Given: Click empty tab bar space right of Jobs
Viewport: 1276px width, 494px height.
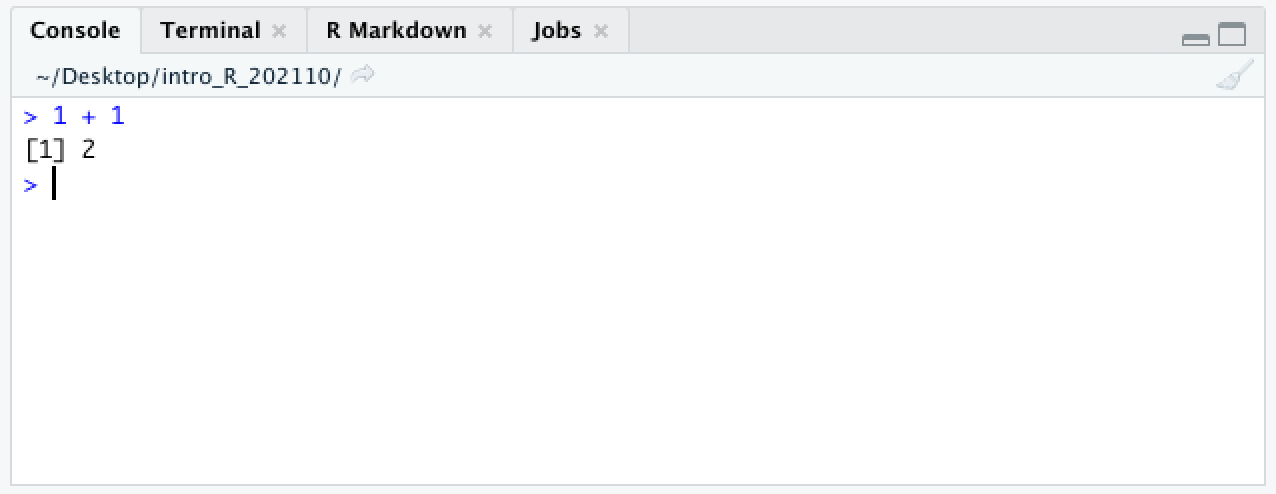Looking at the screenshot, I should [900, 30].
